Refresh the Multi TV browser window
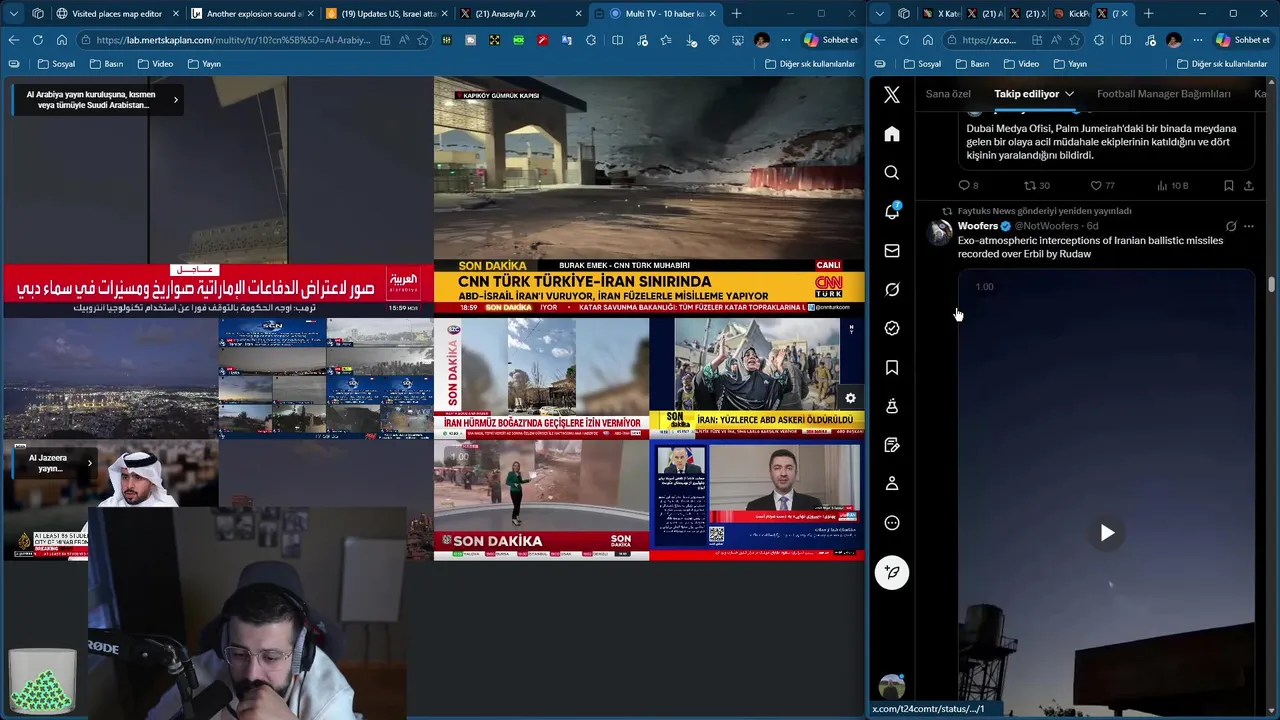Viewport: 1280px width, 720px height. (38, 40)
